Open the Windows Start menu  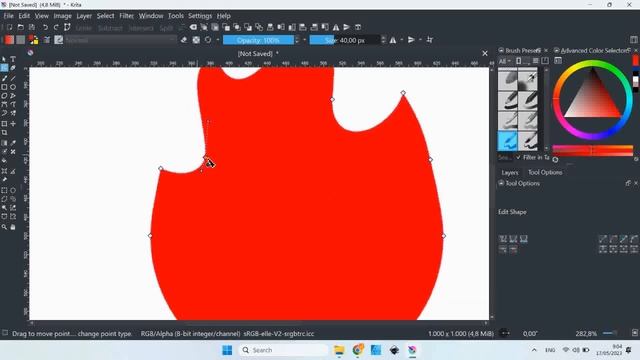click(227, 350)
